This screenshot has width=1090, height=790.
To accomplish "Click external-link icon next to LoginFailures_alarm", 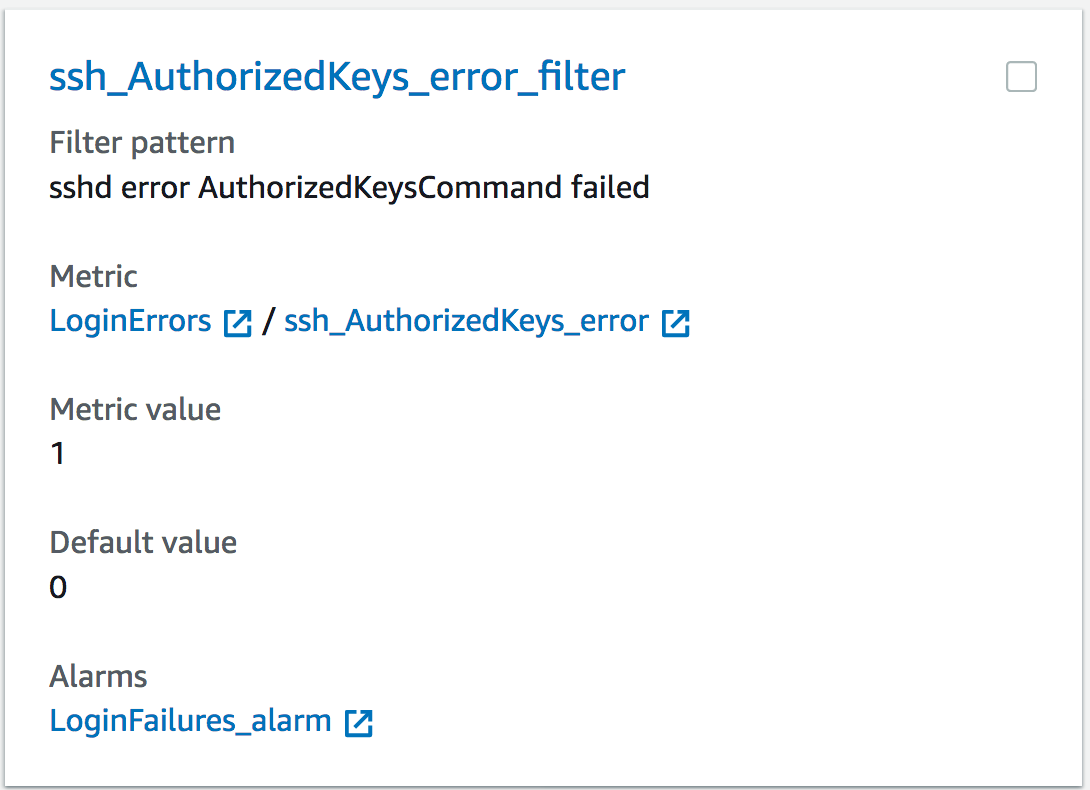I will tap(359, 723).
